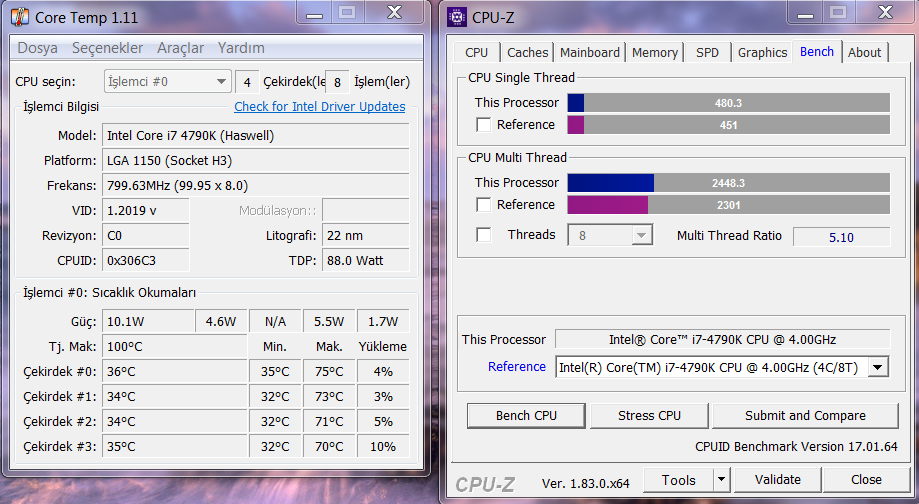The image size is (919, 504).
Task: Click Check for Intel Driver Updates link
Action: 320,107
